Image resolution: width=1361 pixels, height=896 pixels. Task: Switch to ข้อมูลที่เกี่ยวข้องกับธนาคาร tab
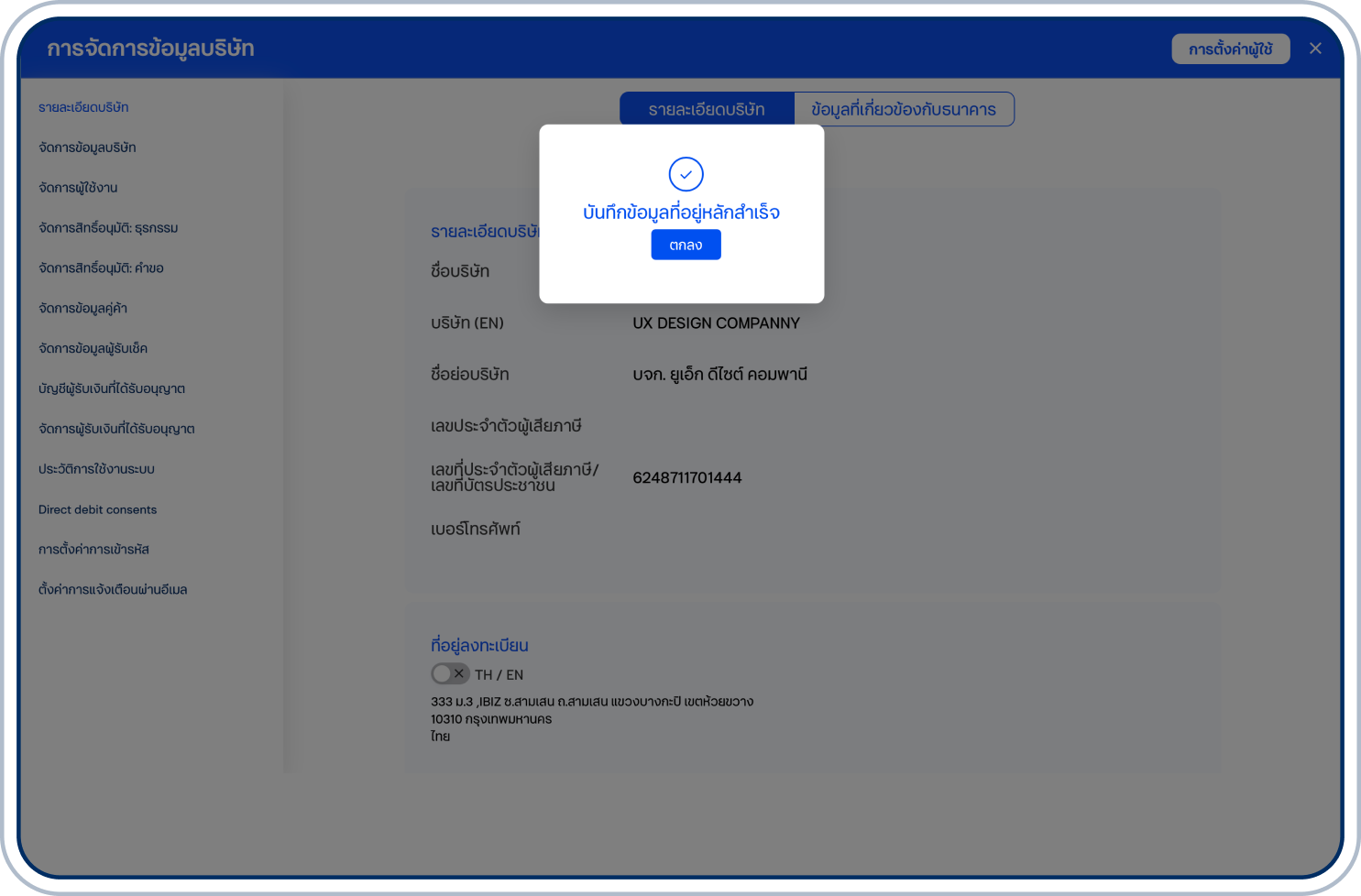904,109
